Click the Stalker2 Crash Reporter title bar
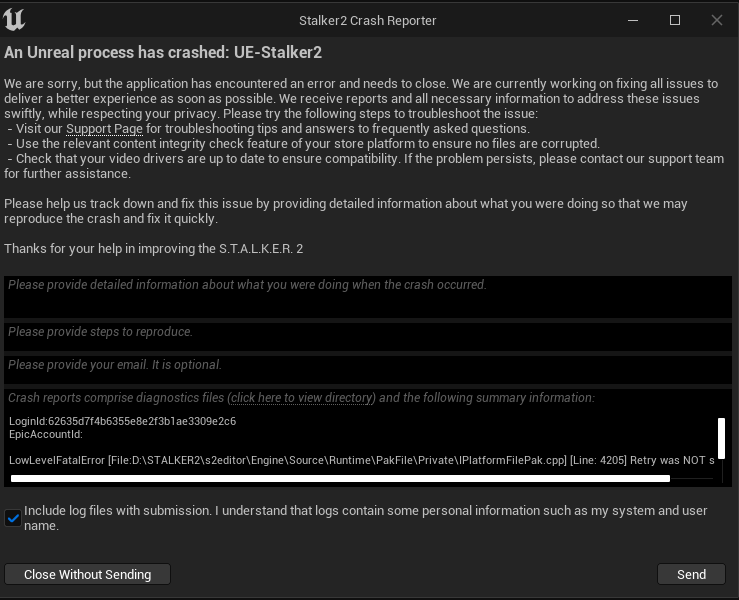 (x=368, y=20)
